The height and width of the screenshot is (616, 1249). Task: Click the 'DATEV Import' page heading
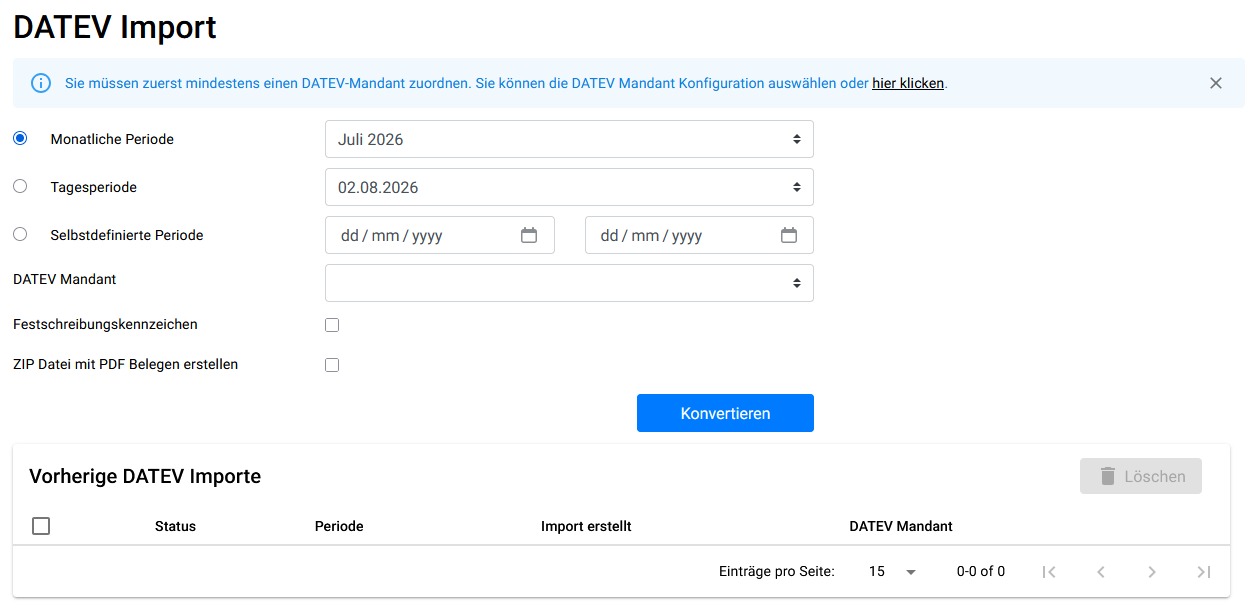click(x=115, y=27)
